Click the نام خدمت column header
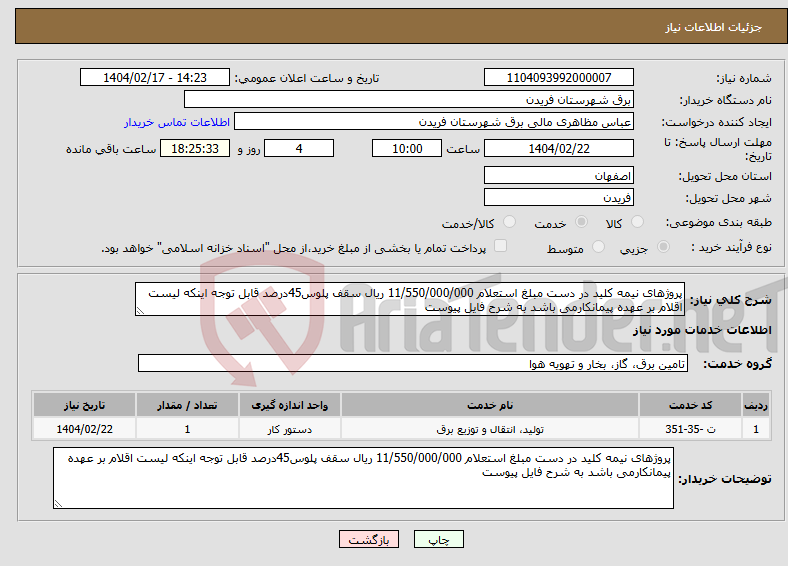The height and width of the screenshot is (566, 788). click(x=490, y=405)
